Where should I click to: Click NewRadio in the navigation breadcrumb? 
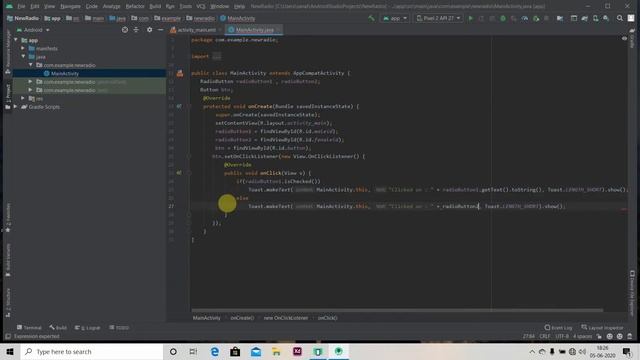(x=23, y=18)
